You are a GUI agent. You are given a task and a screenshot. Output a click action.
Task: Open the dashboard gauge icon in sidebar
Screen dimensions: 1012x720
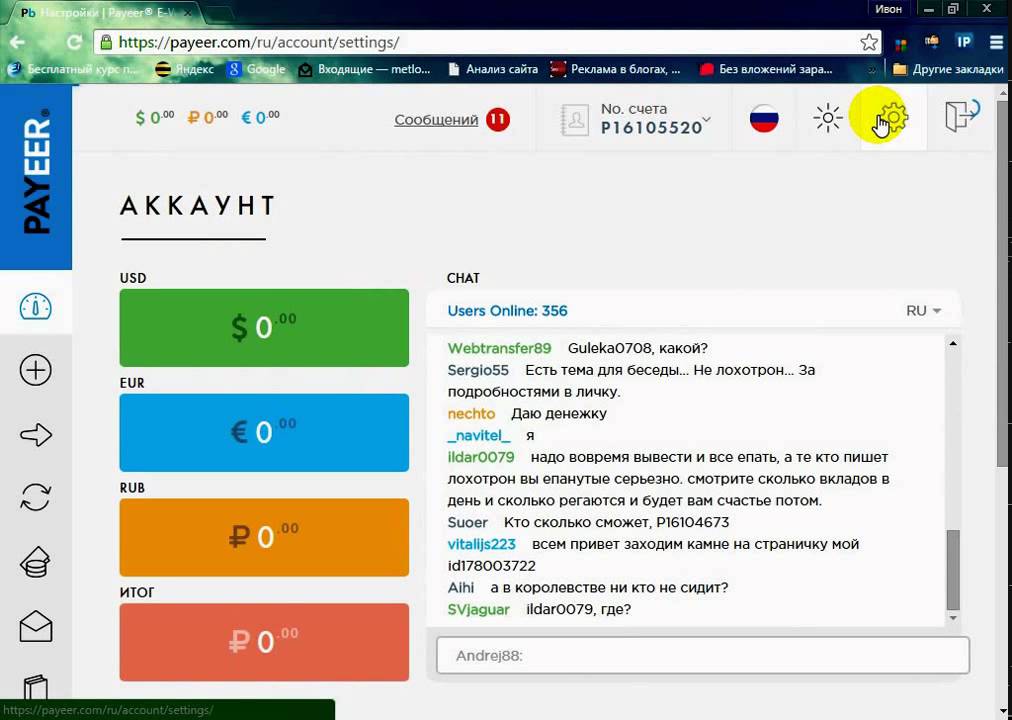35,306
